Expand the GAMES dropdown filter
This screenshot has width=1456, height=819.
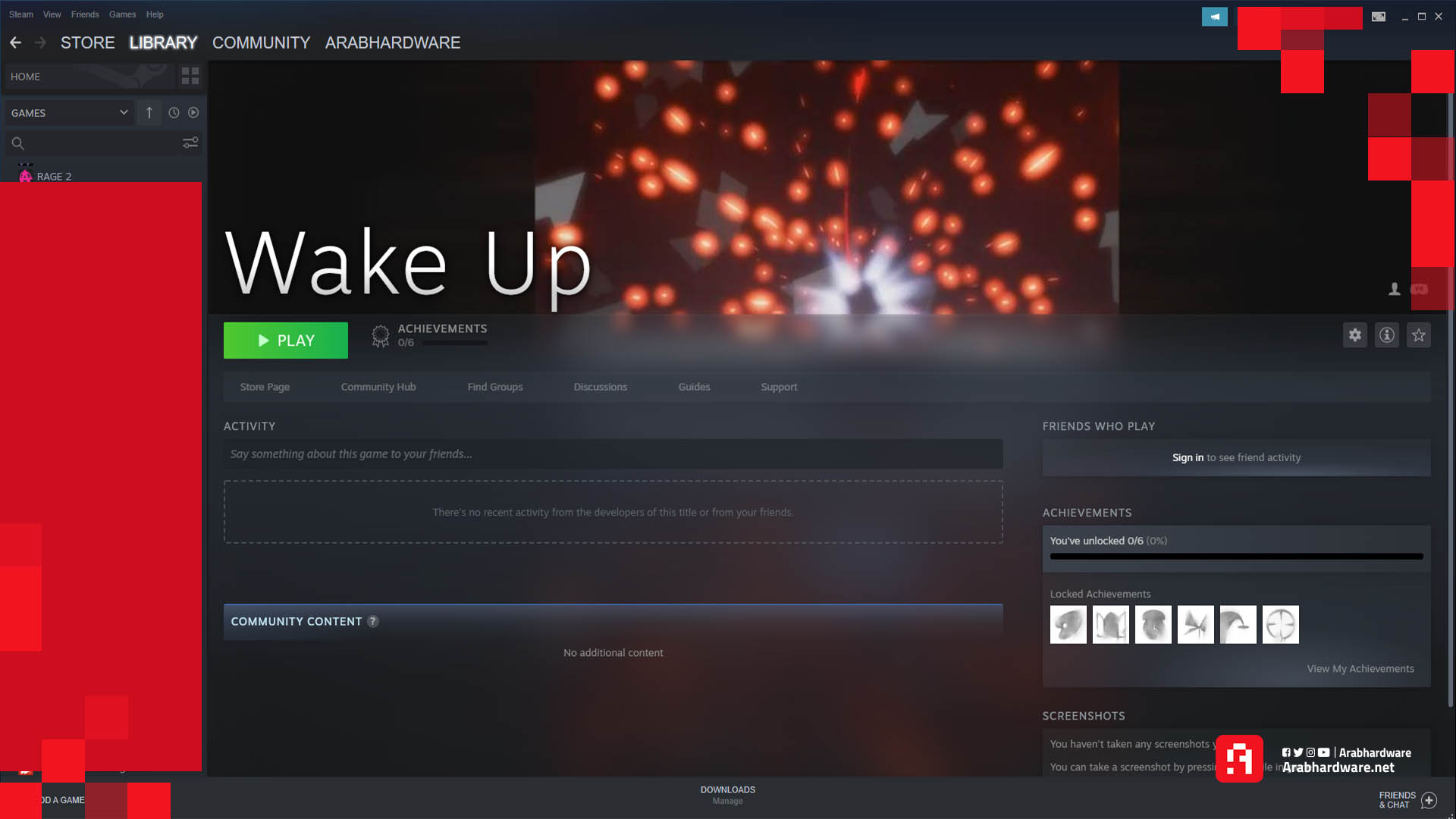69,113
